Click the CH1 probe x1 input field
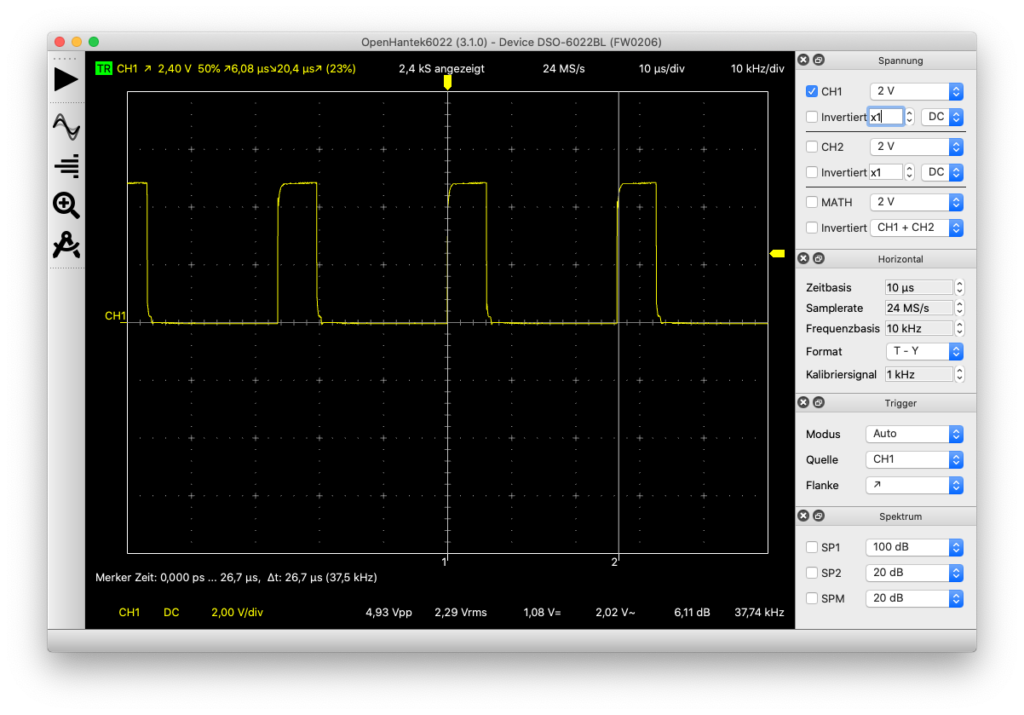The height and width of the screenshot is (715, 1024). tap(886, 117)
